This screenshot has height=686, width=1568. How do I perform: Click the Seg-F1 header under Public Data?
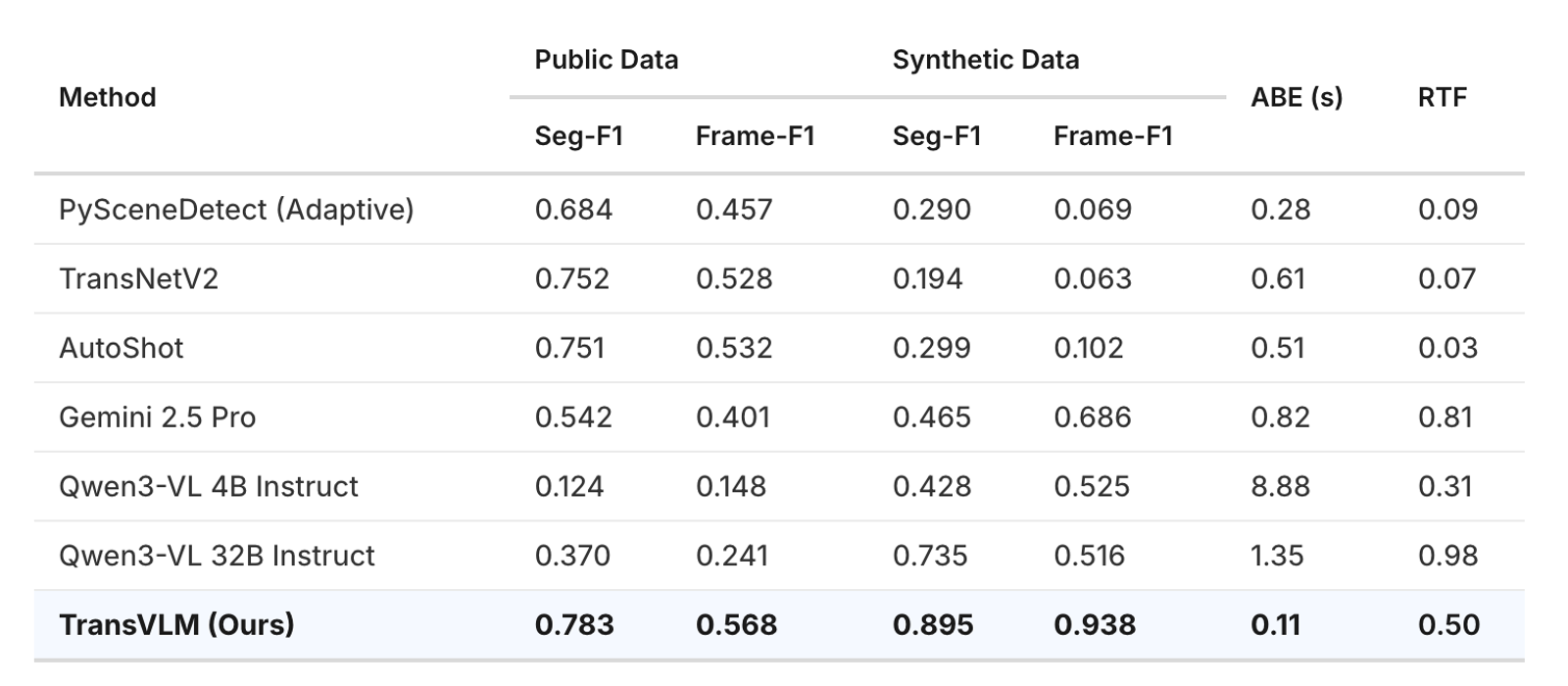click(x=578, y=135)
